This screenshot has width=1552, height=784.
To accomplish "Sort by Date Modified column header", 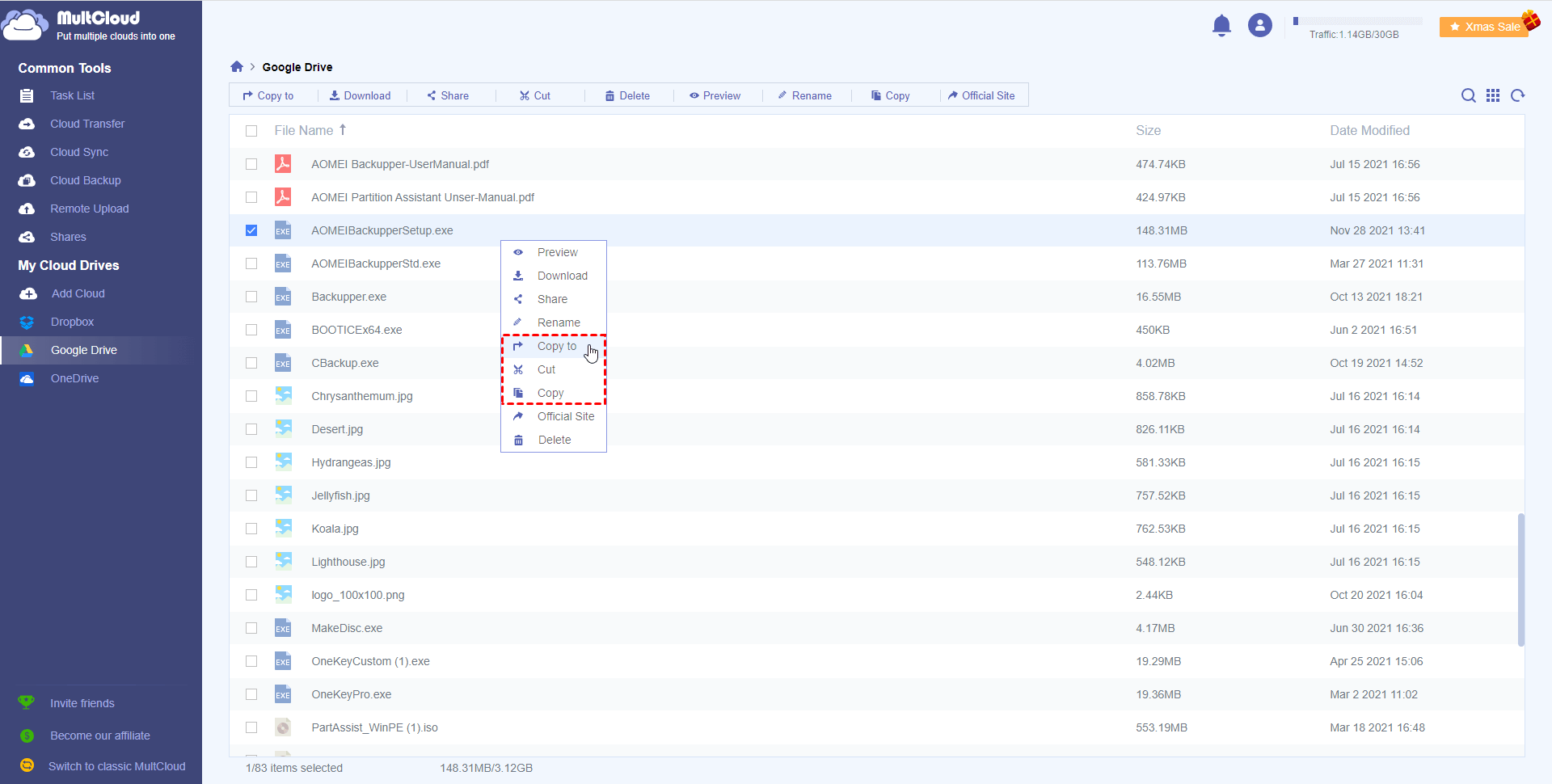I will tap(1369, 130).
